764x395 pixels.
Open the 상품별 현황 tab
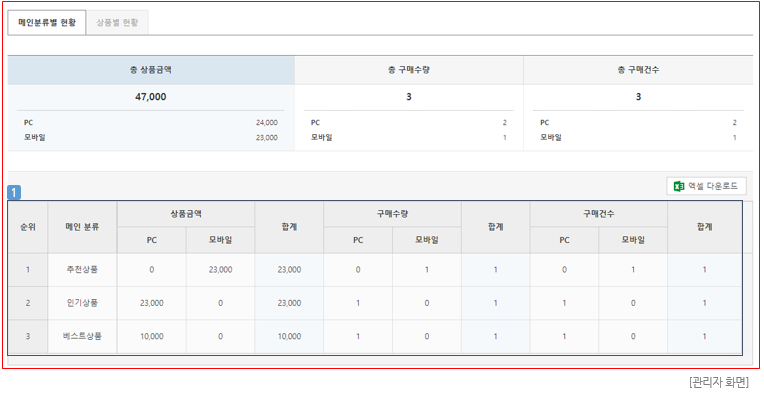[x=117, y=22]
